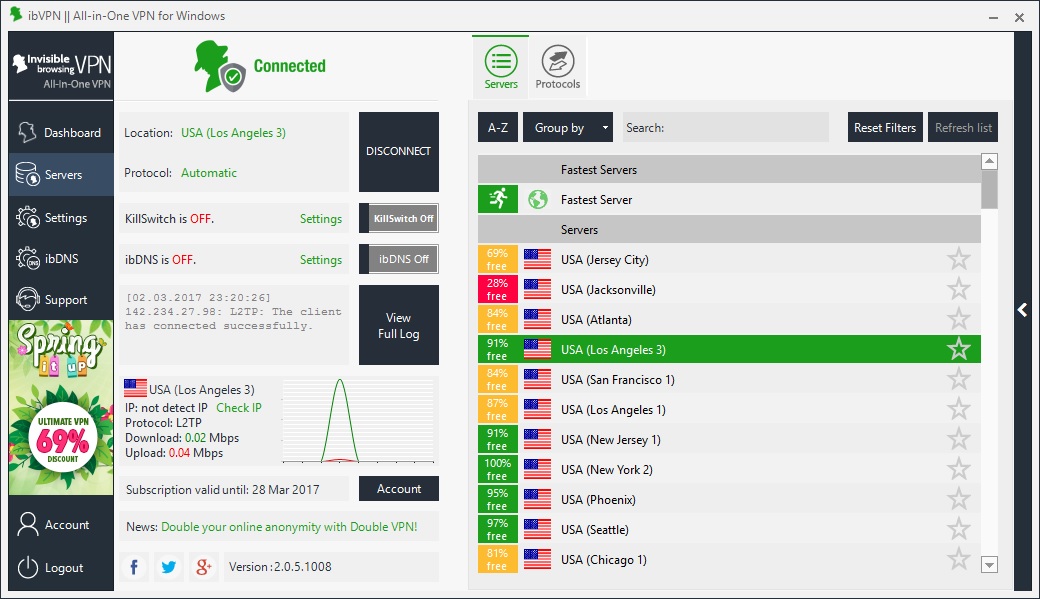Select the Fastest Server row

coord(730,200)
